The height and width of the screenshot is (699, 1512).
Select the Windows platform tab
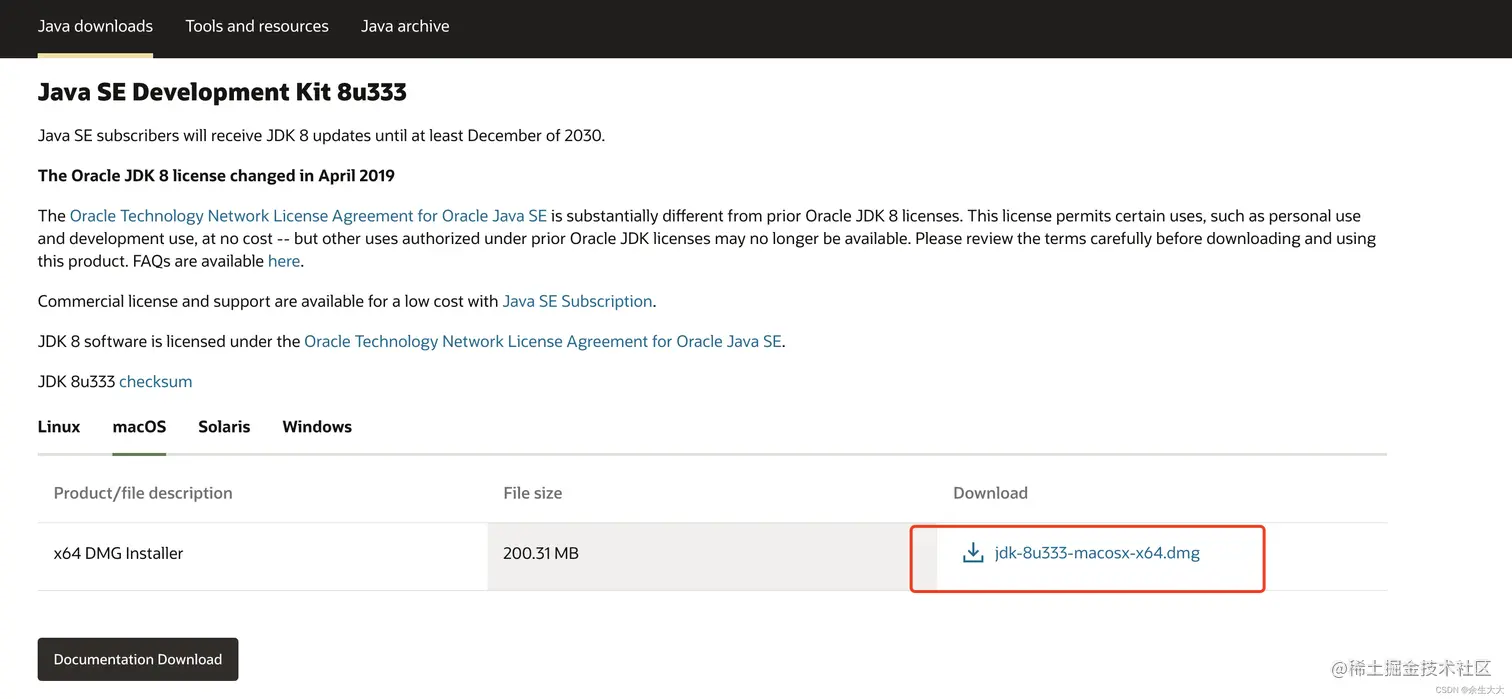[x=317, y=427]
